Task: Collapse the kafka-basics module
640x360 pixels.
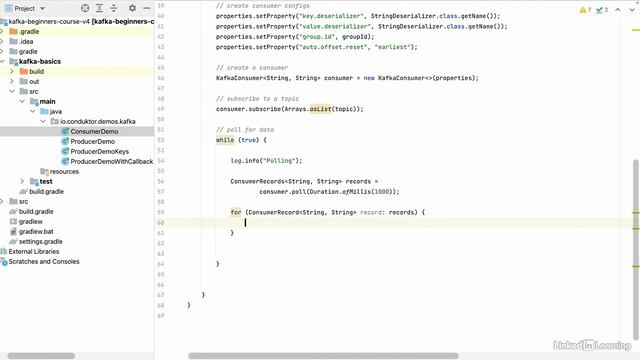Action: coord(2,61)
